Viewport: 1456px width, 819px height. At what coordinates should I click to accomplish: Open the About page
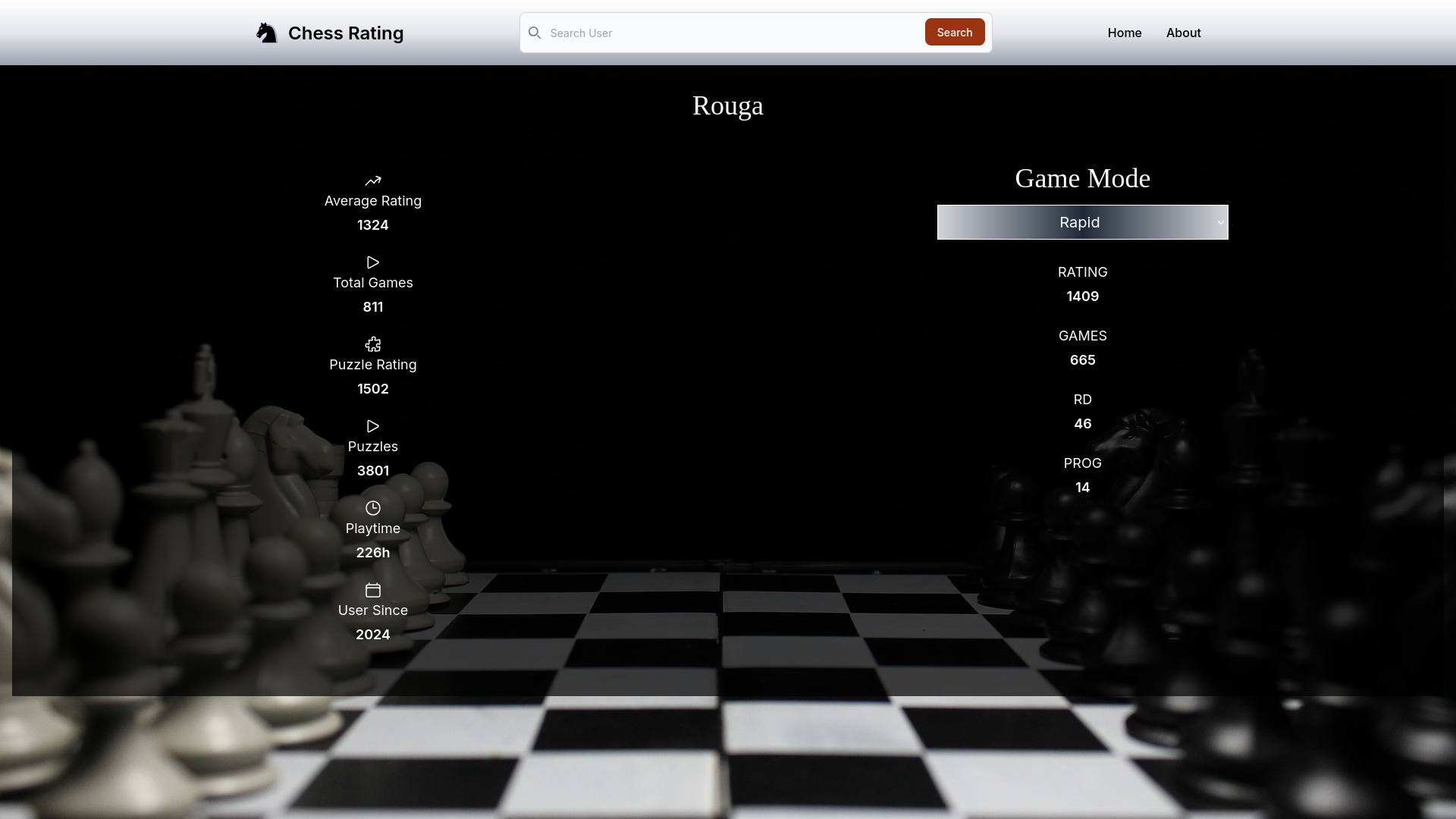tap(1183, 33)
